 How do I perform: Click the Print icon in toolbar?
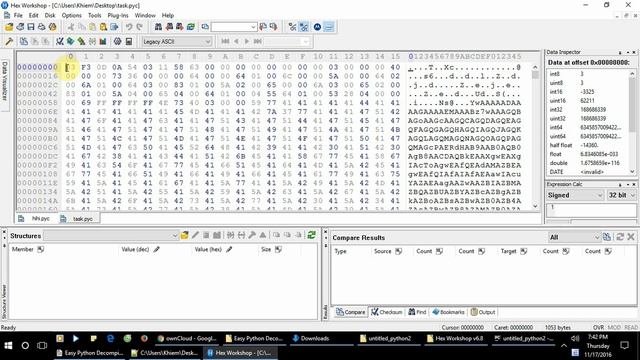click(x=42, y=27)
